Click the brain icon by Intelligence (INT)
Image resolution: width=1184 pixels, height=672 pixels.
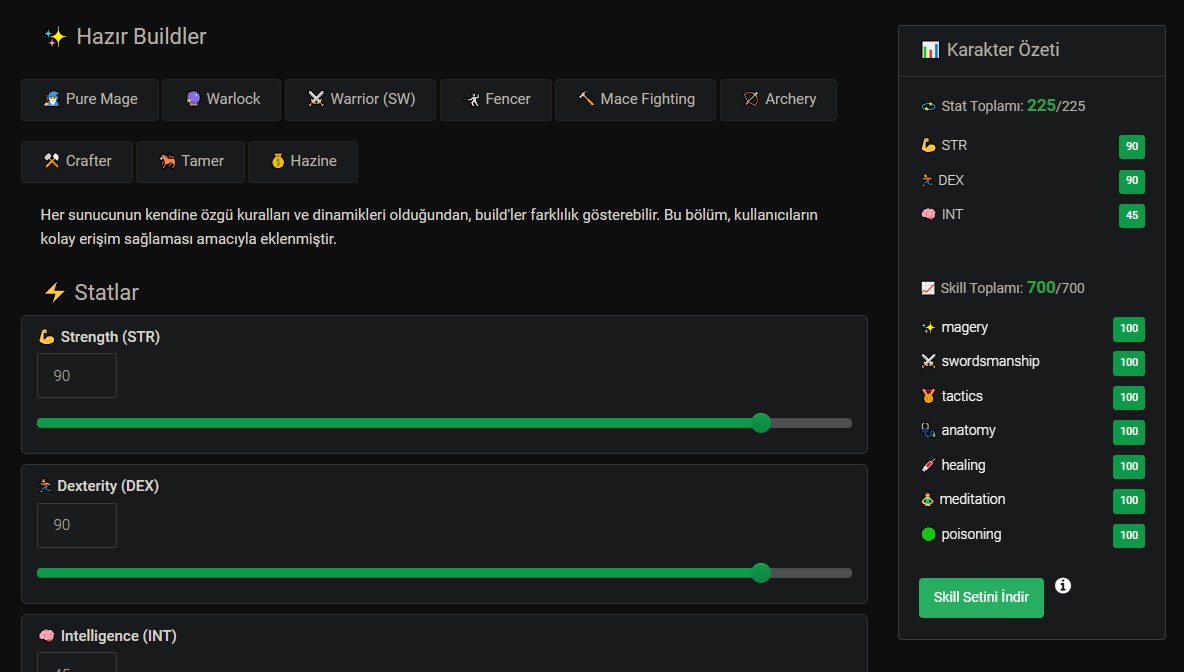(47, 636)
